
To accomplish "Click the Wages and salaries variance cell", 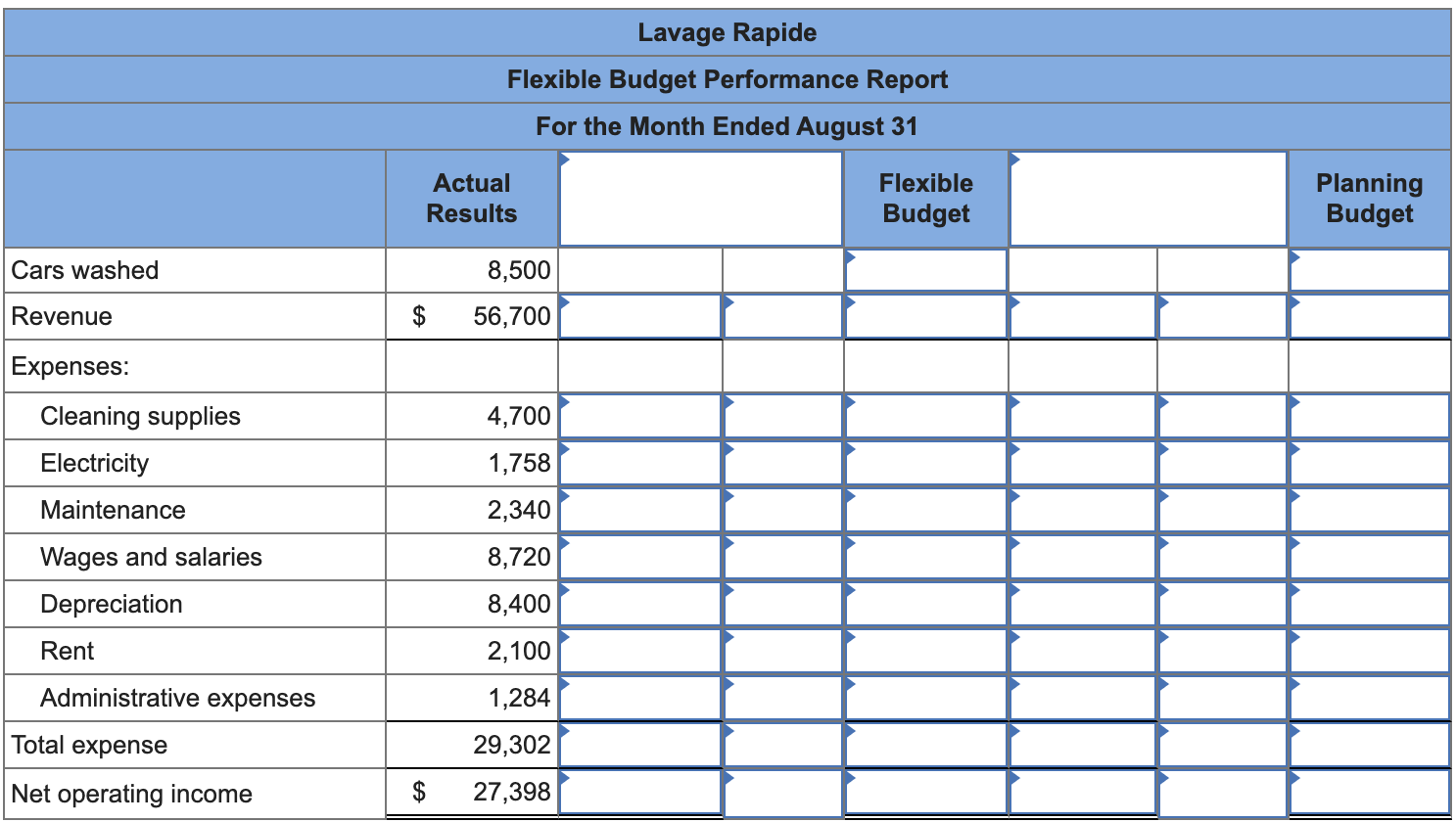I will (641, 556).
